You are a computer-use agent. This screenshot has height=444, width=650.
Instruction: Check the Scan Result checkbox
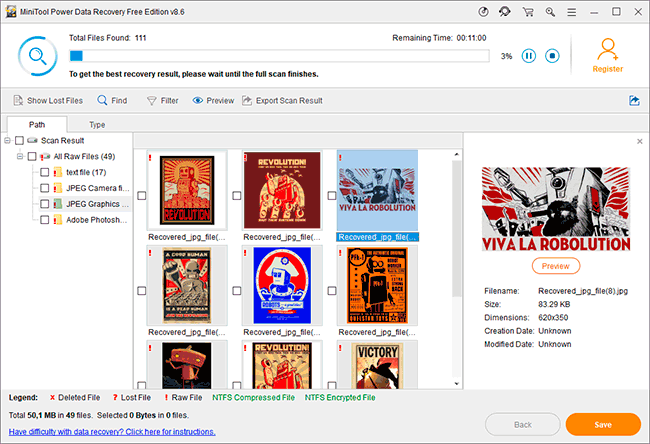coord(19,141)
